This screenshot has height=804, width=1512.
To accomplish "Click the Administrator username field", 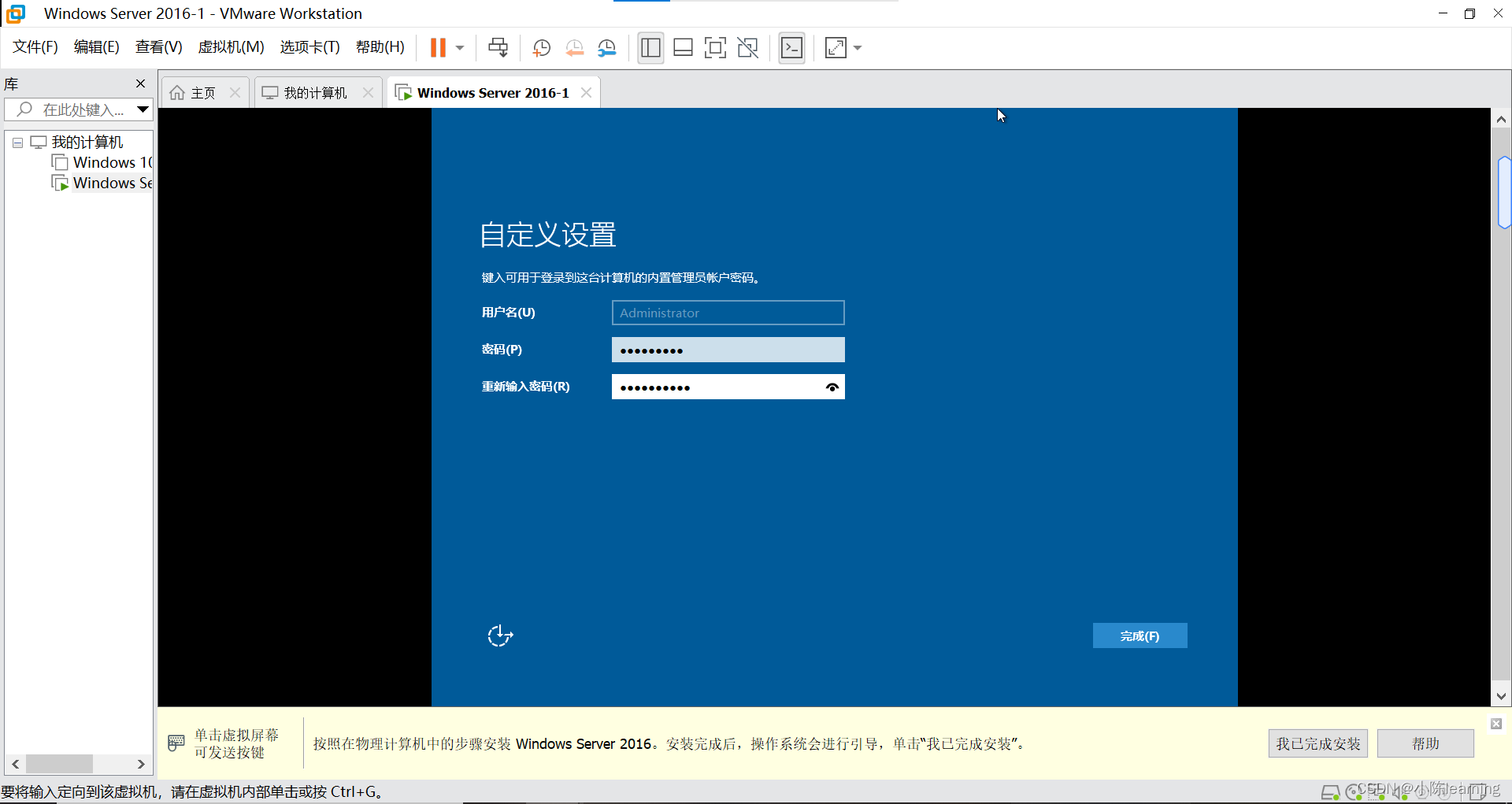I will coord(728,313).
